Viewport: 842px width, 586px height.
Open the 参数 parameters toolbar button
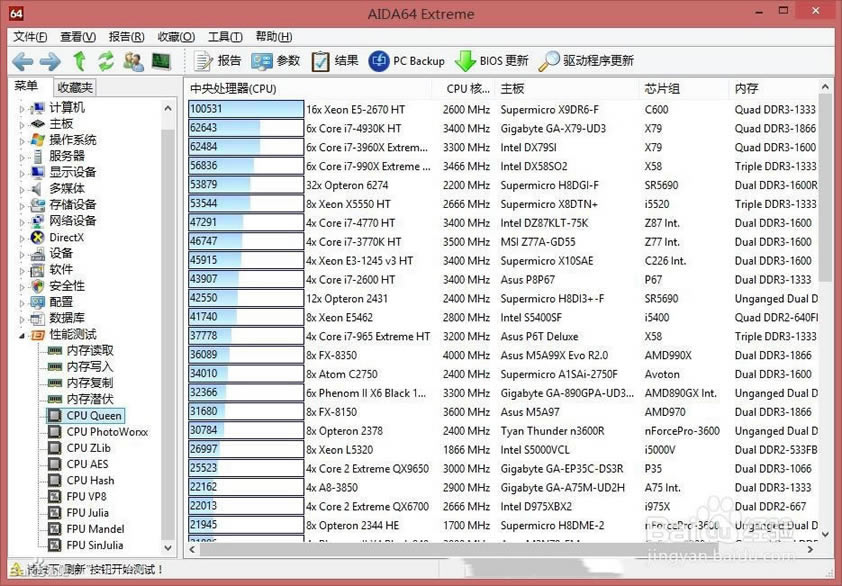coord(275,61)
